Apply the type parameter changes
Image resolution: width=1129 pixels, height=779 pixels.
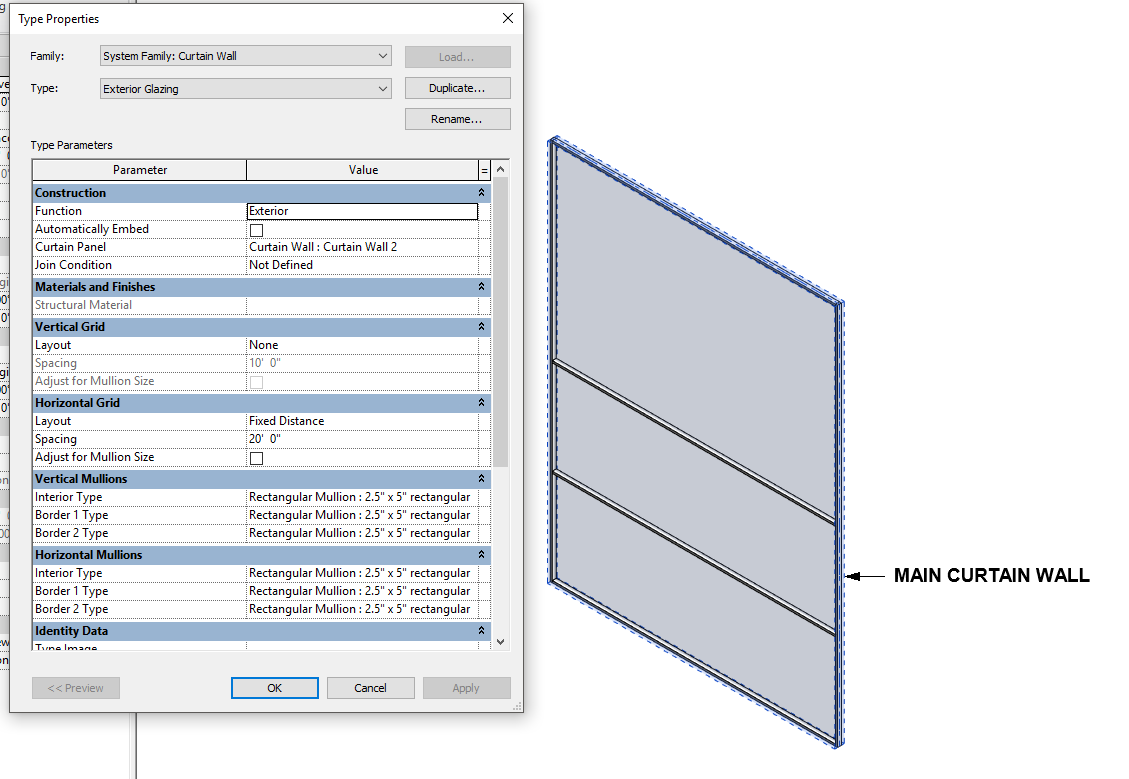[x=466, y=688]
